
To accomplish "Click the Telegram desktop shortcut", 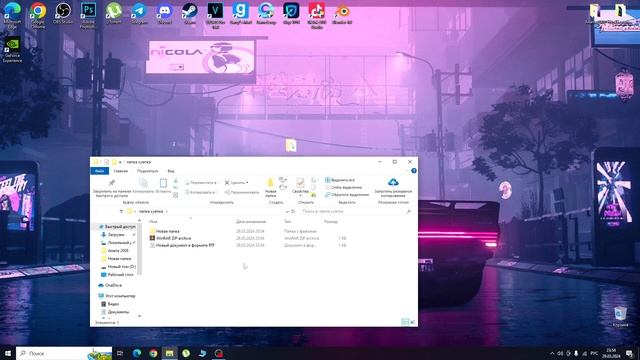I will (x=139, y=13).
